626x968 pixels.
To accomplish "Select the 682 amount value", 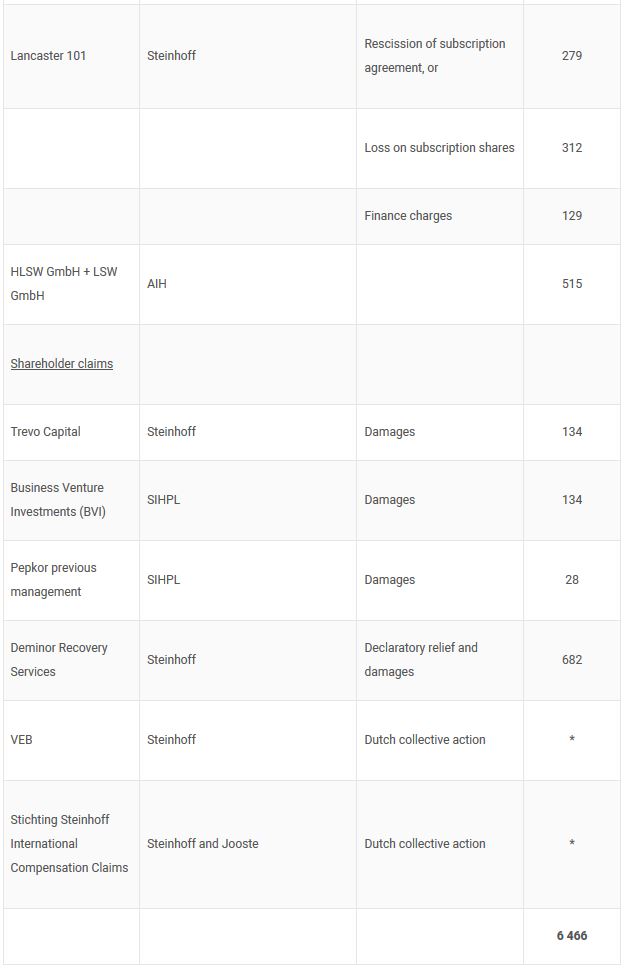I will click(x=572, y=660).
